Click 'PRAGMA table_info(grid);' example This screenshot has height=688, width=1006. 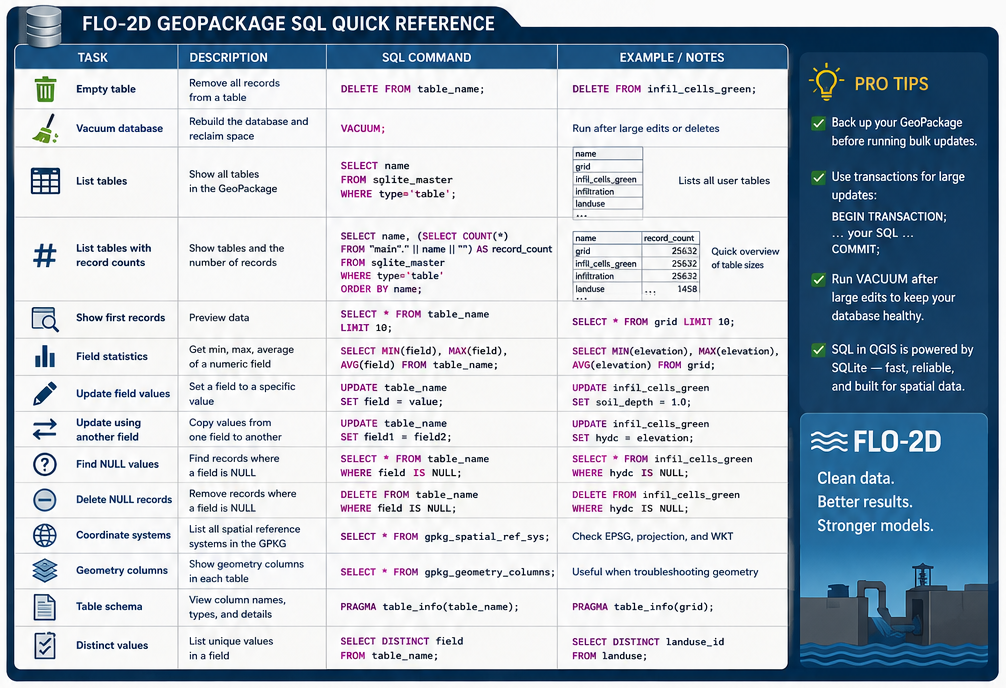tap(642, 606)
